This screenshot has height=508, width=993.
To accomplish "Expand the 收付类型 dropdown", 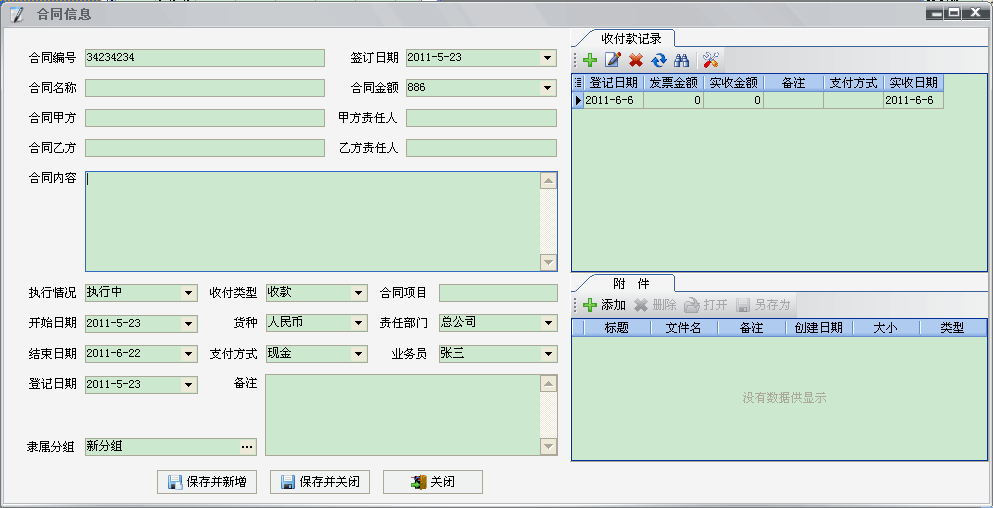I will click(x=359, y=293).
